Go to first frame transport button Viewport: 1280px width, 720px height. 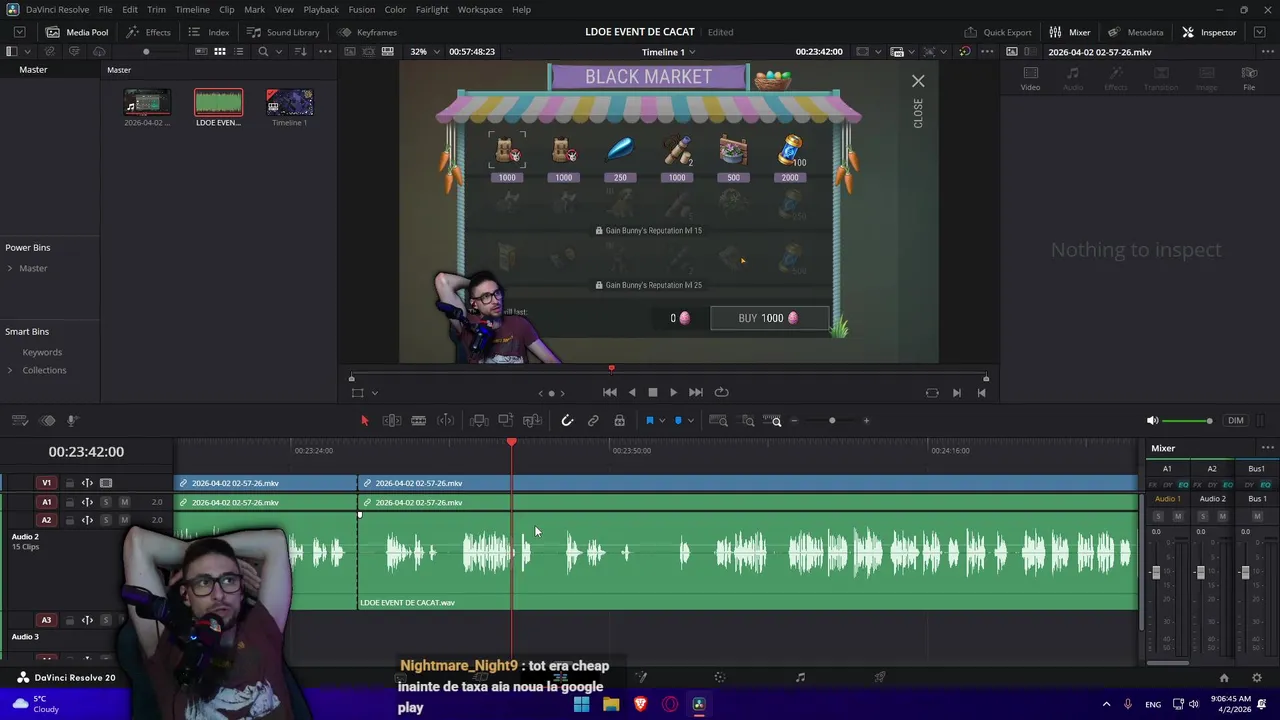tap(610, 393)
